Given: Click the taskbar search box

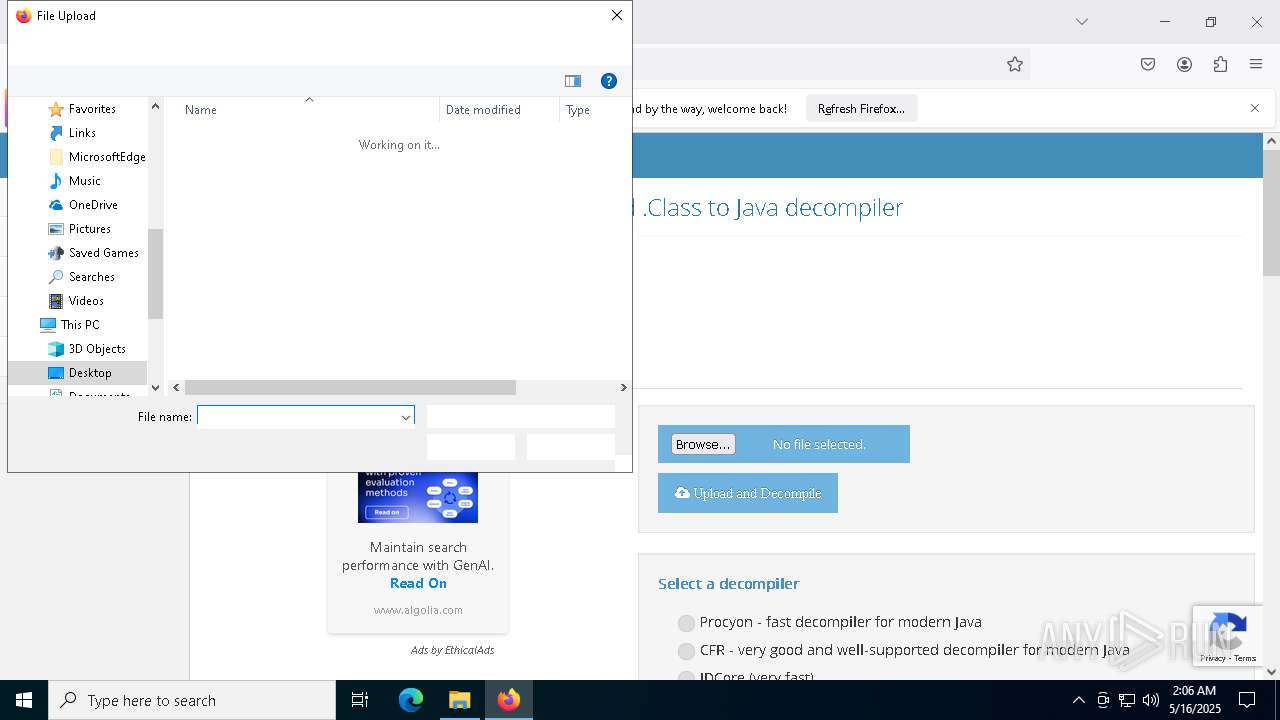Looking at the screenshot, I should (192, 700).
